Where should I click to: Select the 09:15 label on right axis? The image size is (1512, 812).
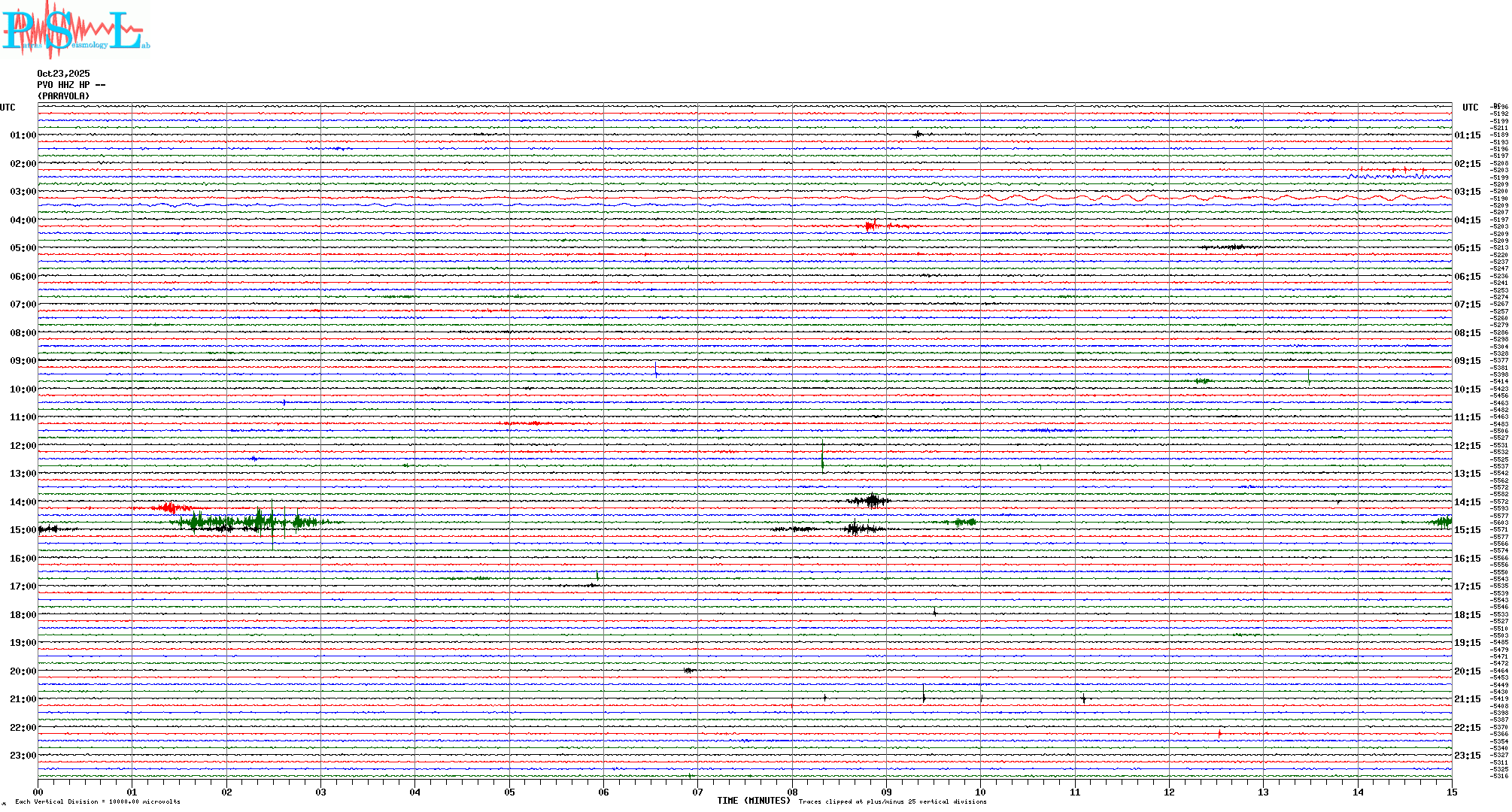(1467, 361)
